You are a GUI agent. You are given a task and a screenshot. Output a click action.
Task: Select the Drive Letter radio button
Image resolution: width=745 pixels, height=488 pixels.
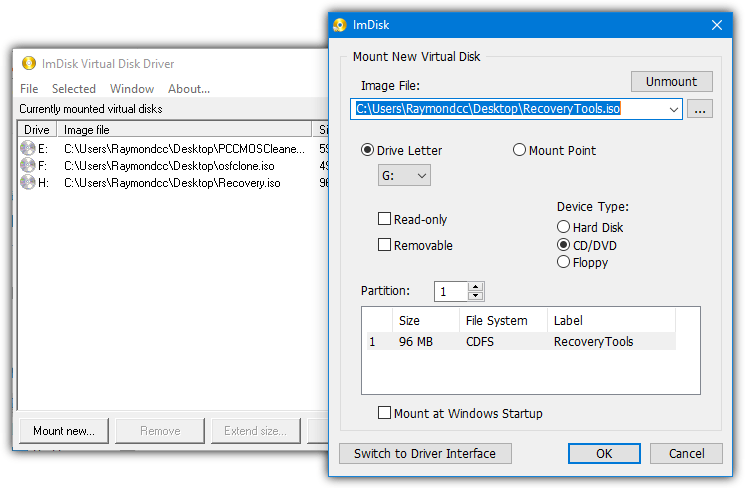point(367,150)
